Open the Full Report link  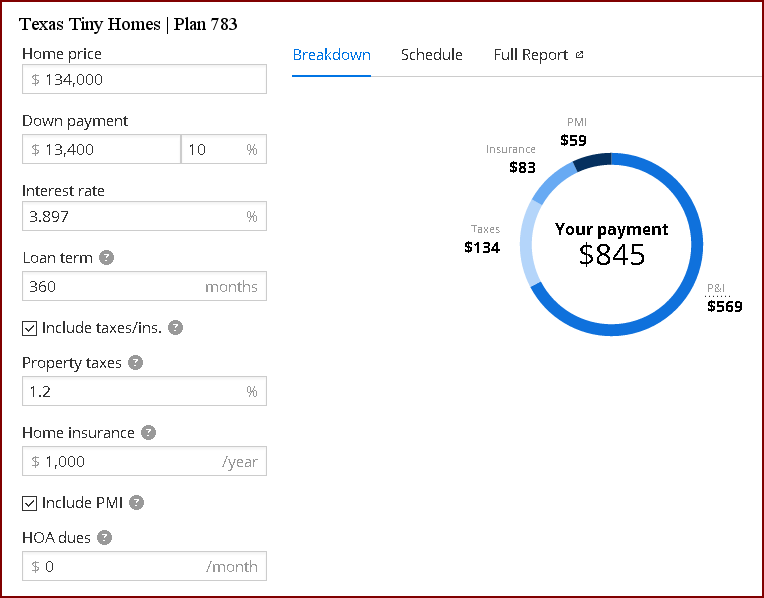530,55
